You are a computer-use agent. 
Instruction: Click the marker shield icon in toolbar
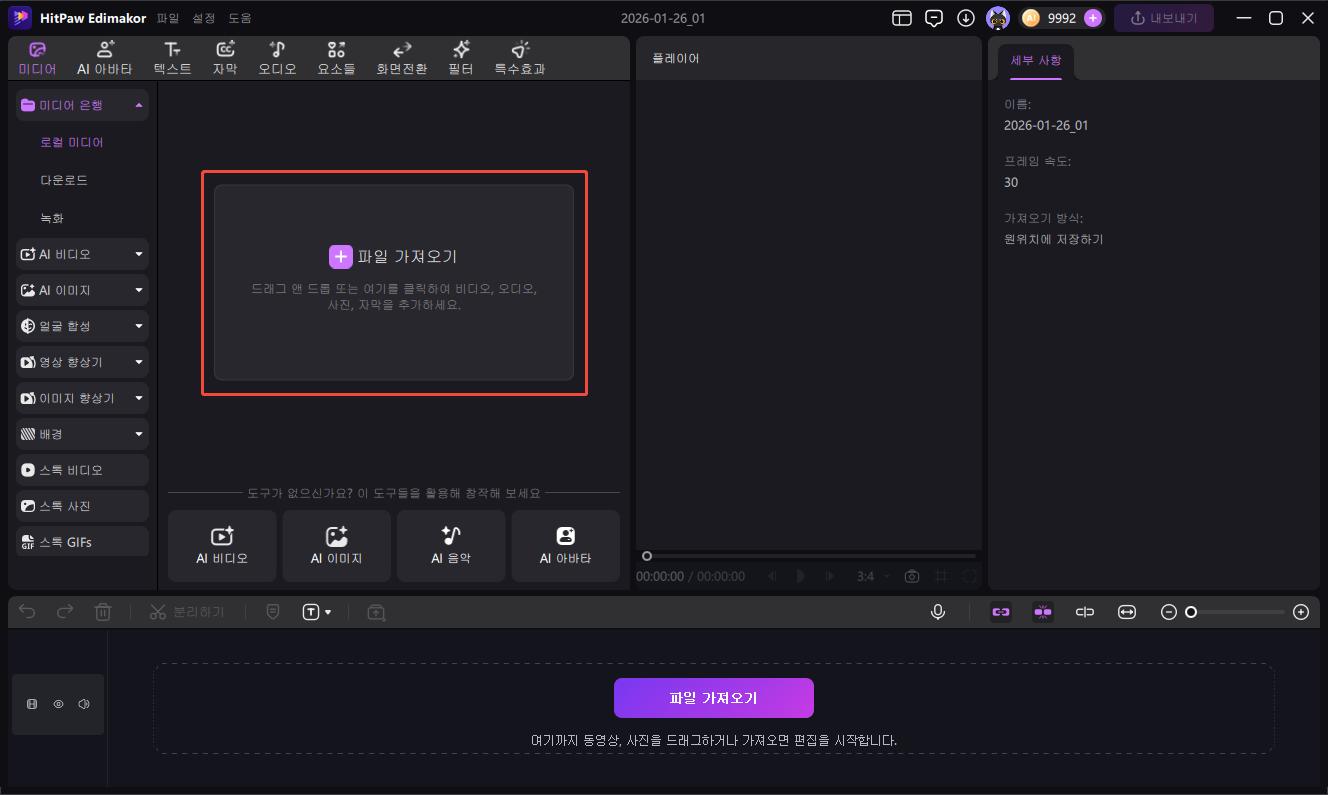point(273,612)
